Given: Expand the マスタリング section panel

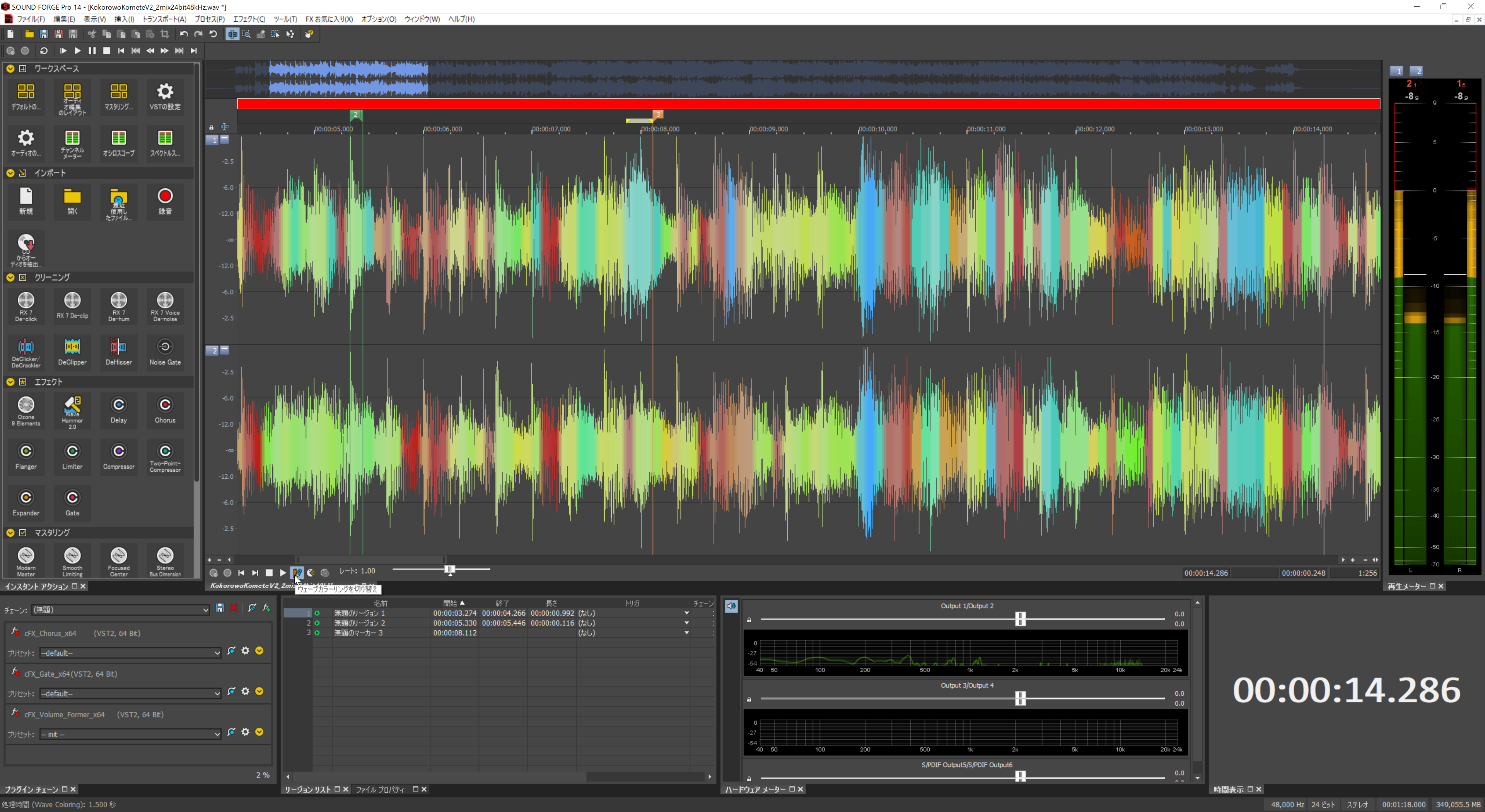Looking at the screenshot, I should point(9,532).
